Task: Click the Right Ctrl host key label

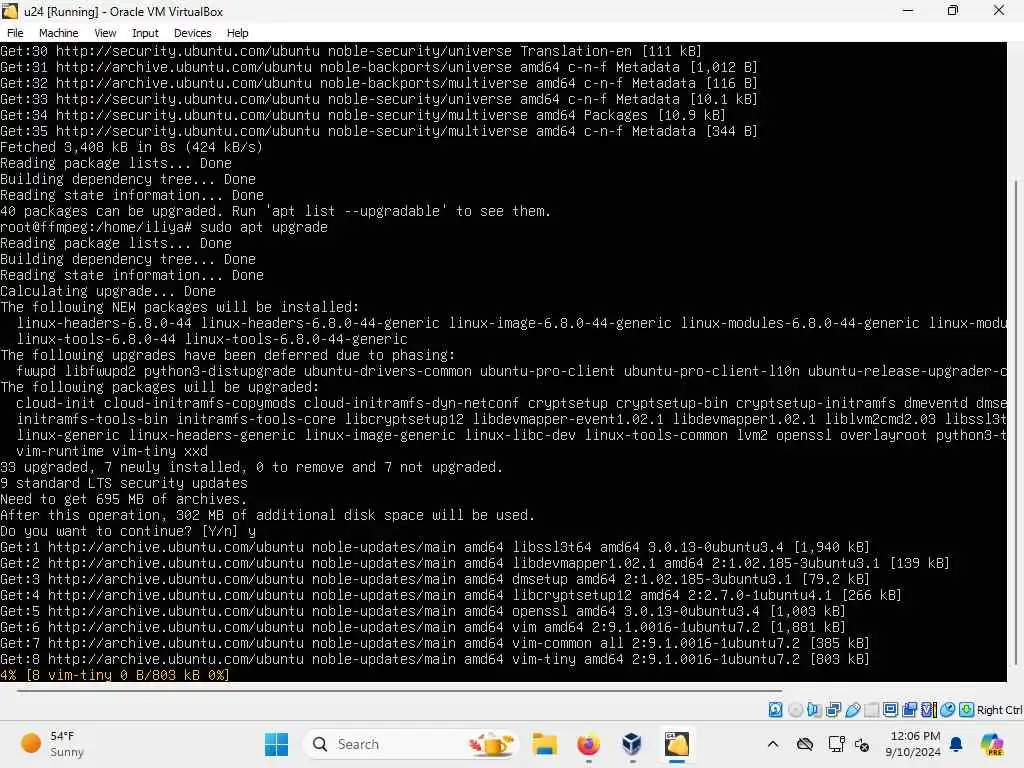Action: [1000, 710]
